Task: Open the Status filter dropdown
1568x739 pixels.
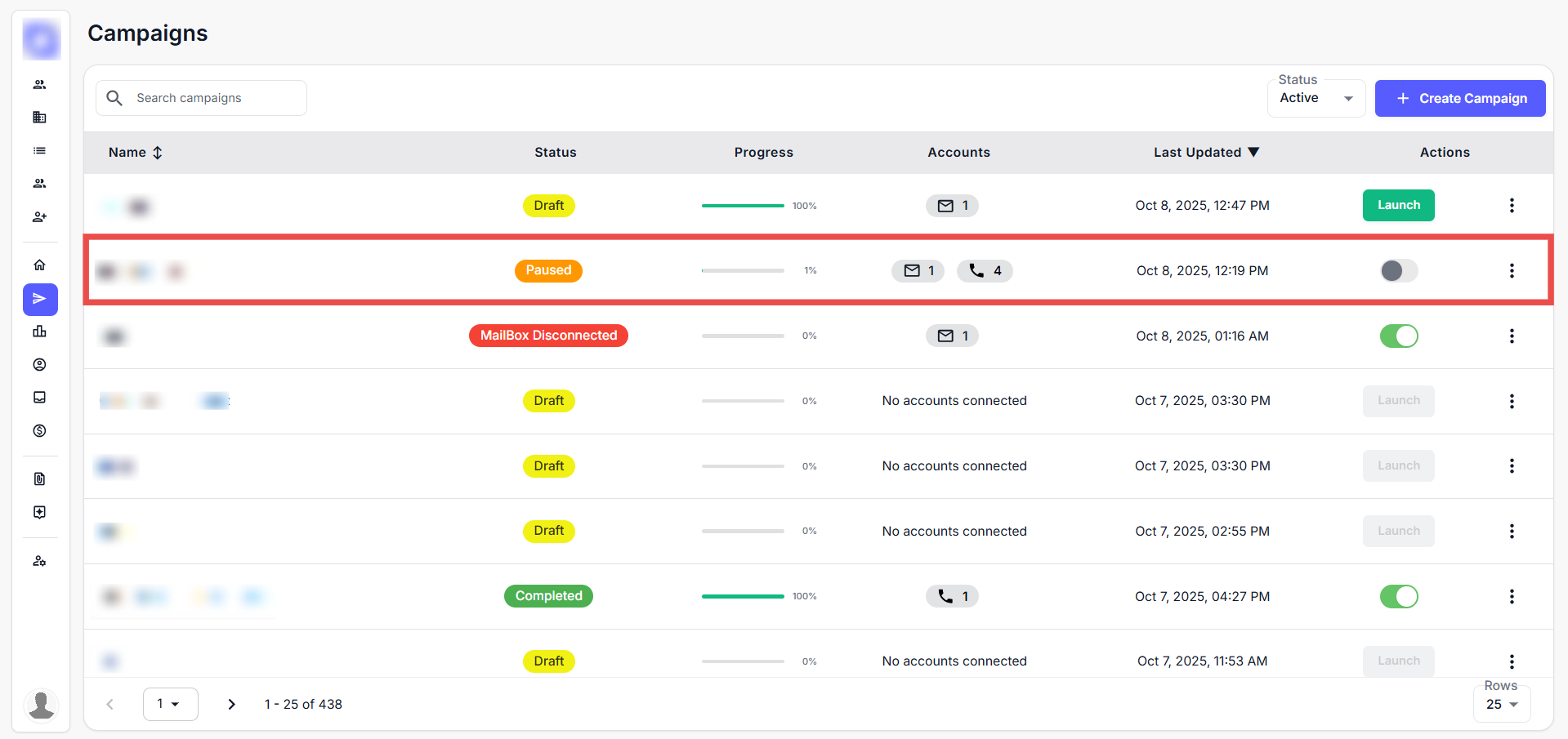Action: pyautogui.click(x=1316, y=99)
